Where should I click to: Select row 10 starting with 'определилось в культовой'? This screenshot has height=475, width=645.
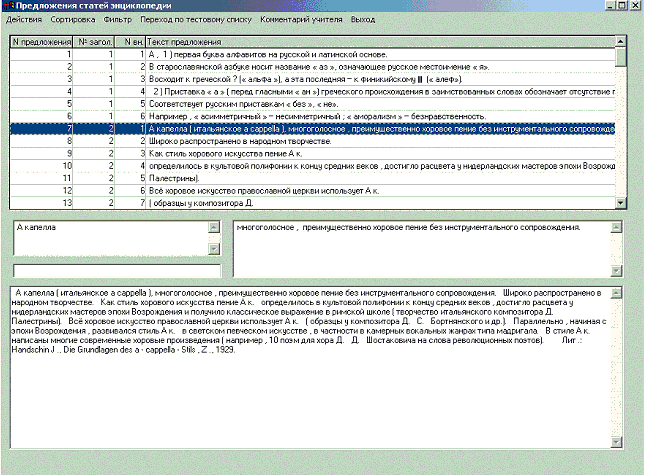click(380, 165)
